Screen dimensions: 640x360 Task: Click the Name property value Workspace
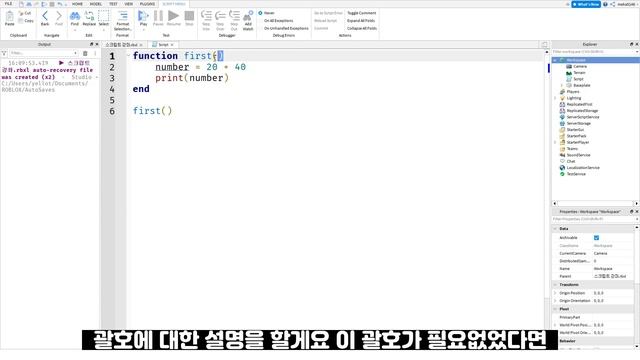point(603,269)
